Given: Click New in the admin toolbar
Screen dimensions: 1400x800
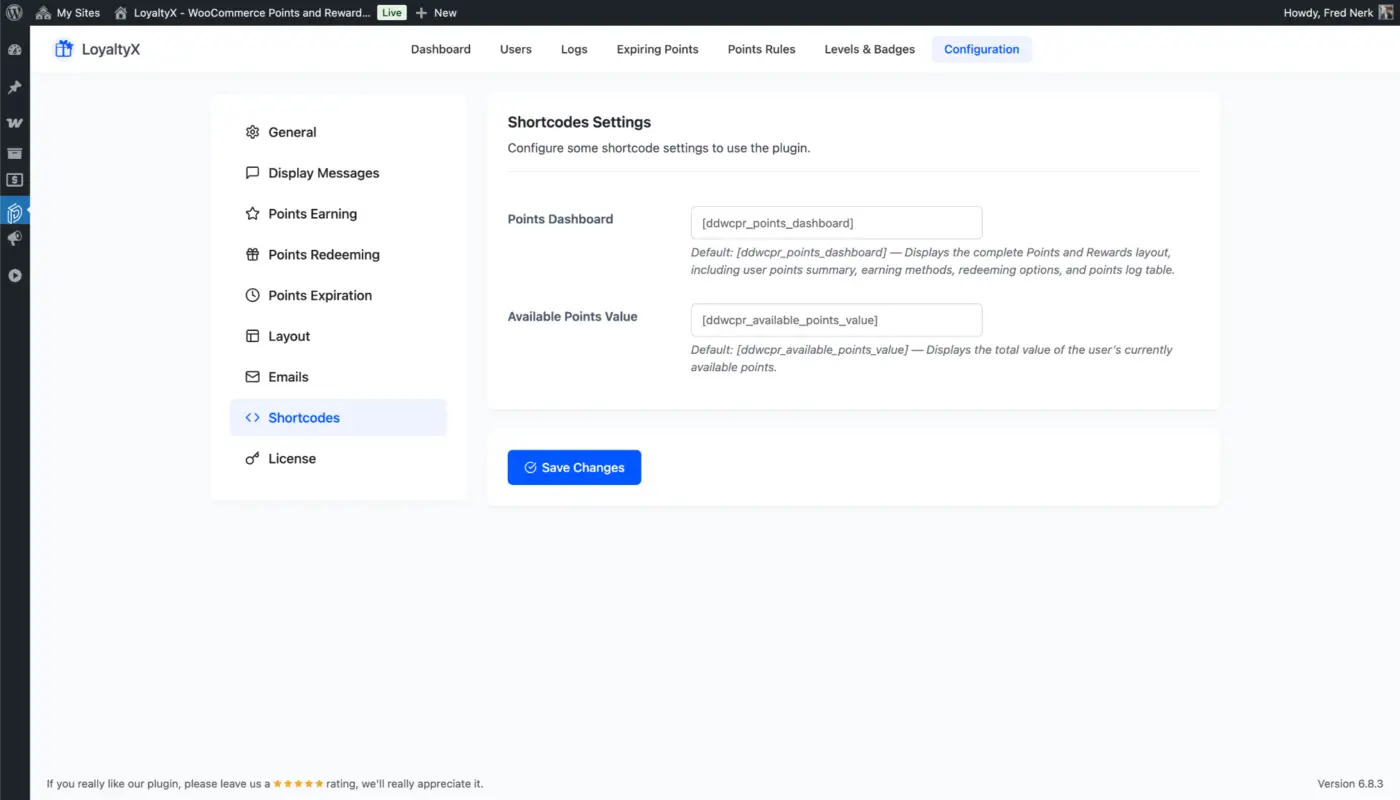Looking at the screenshot, I should point(436,12).
